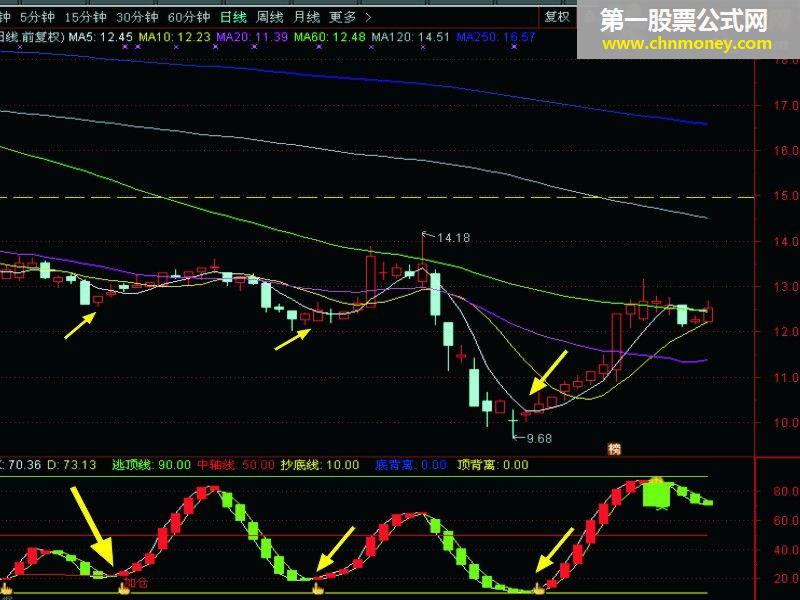Click the 15.0 price axis value
The image size is (800, 600).
[x=786, y=195]
